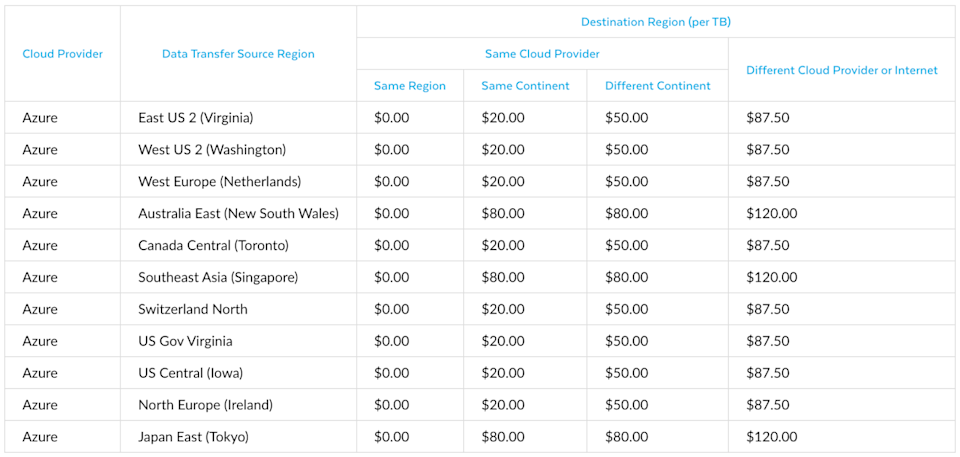Select the Japan East (Tokyo) cell

point(193,437)
